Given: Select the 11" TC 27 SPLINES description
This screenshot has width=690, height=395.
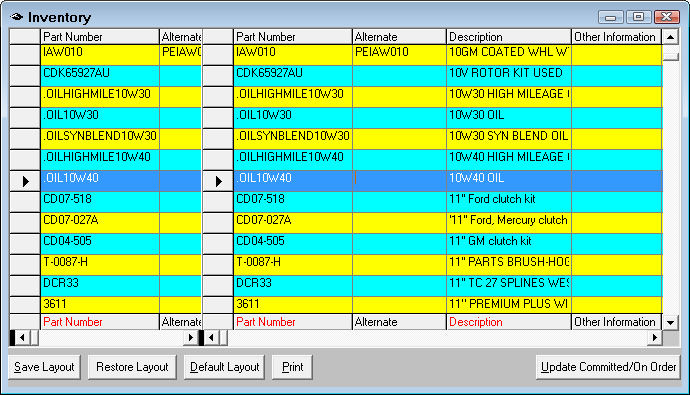Looking at the screenshot, I should tap(509, 286).
